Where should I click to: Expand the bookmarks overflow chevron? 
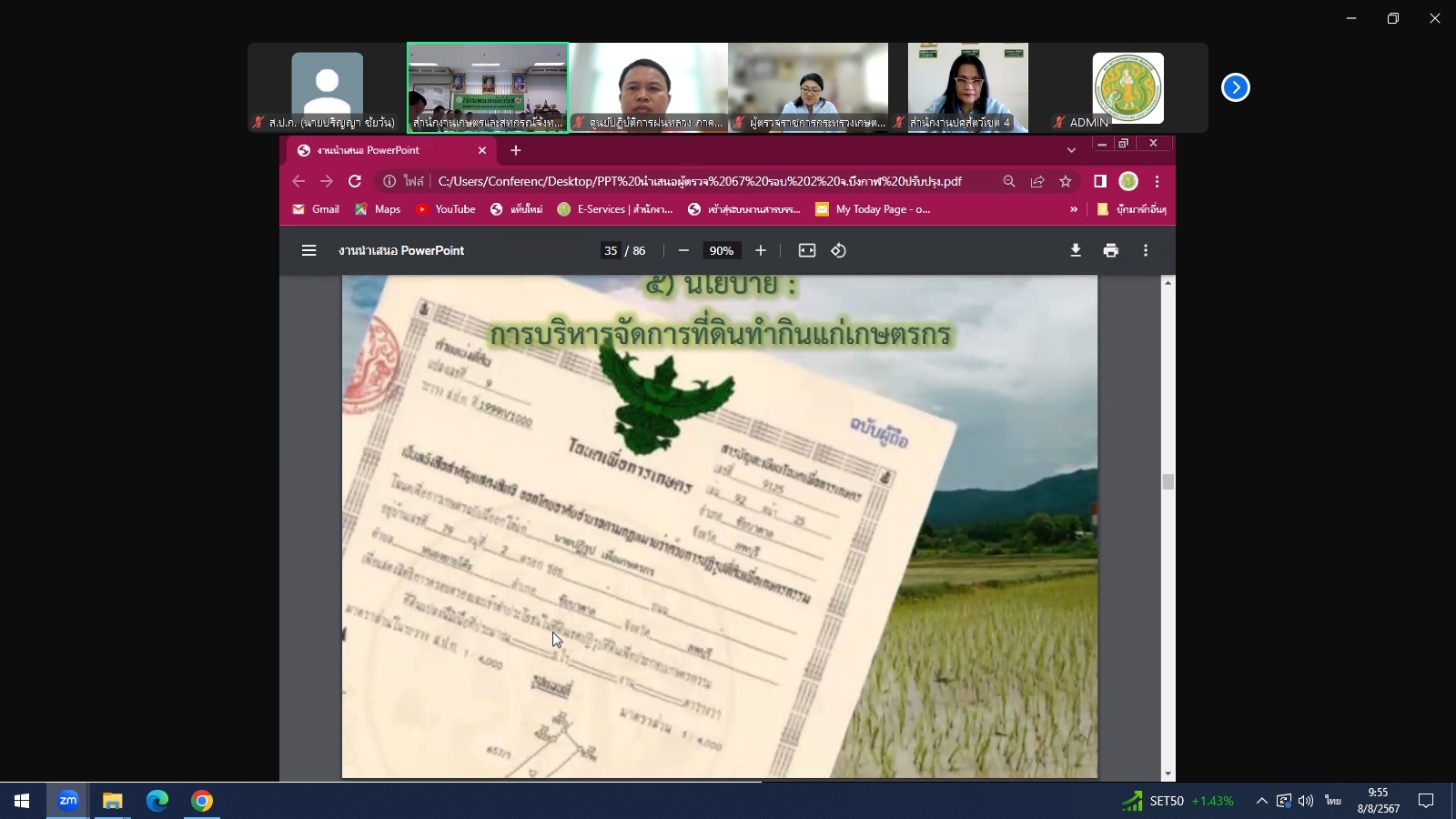pos(1074,209)
